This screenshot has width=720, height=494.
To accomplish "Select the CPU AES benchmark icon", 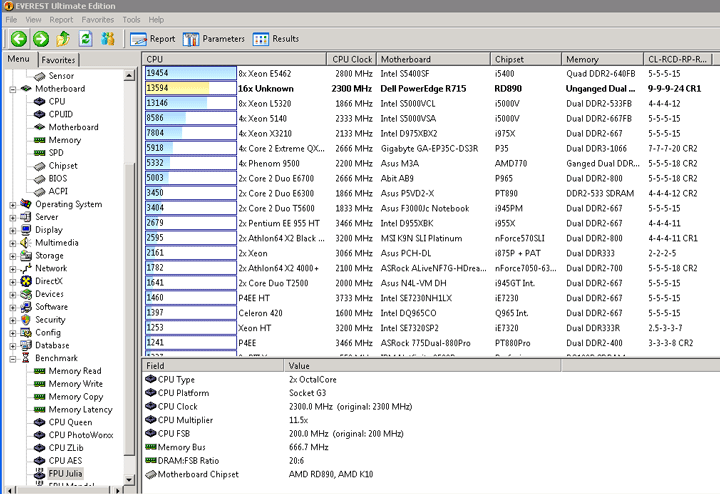I will (x=40, y=461).
